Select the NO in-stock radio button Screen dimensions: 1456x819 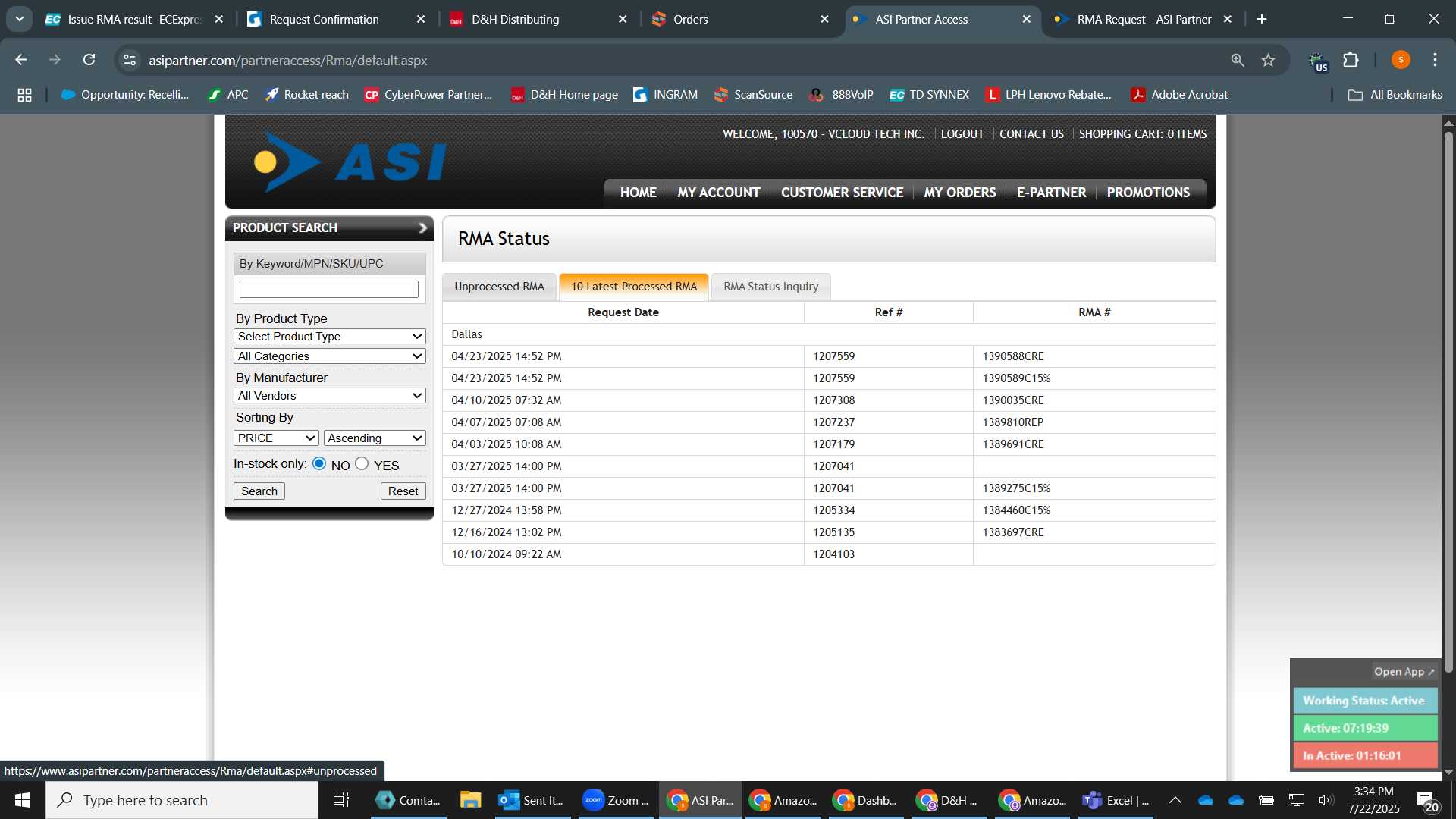tap(319, 463)
